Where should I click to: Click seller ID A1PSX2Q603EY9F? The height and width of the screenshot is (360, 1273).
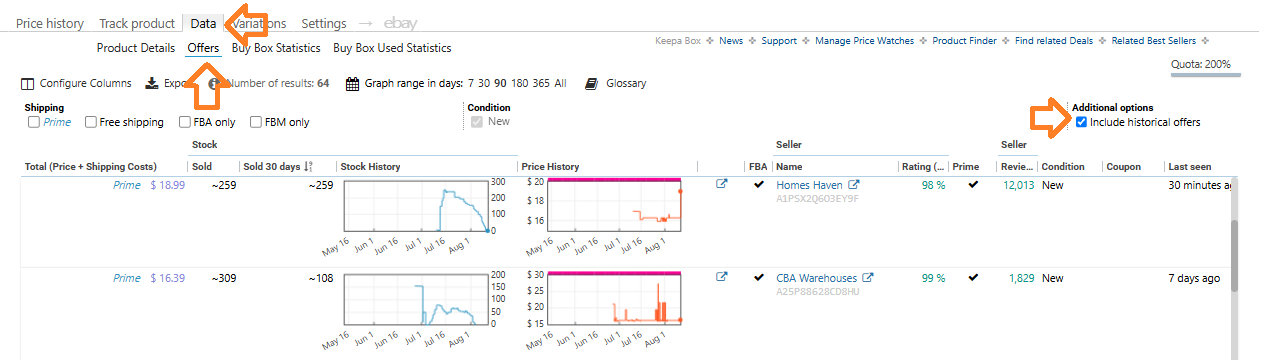(x=817, y=199)
